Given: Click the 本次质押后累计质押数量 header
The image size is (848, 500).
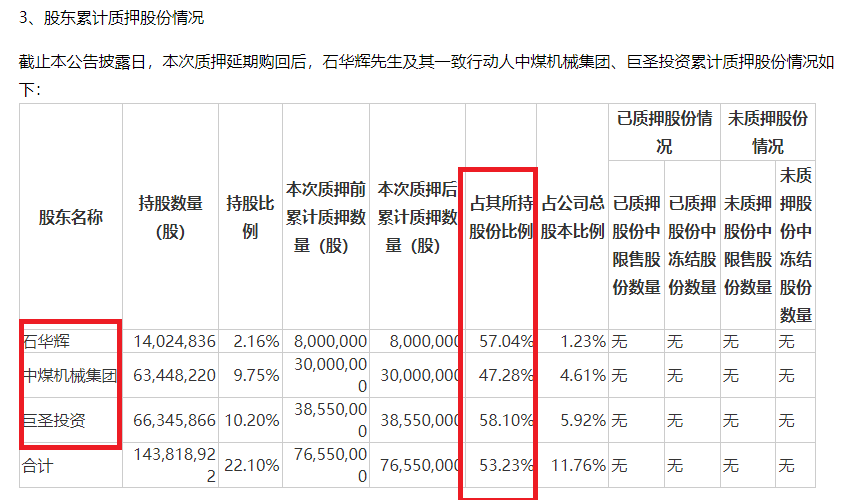Looking at the screenshot, I should [418, 217].
